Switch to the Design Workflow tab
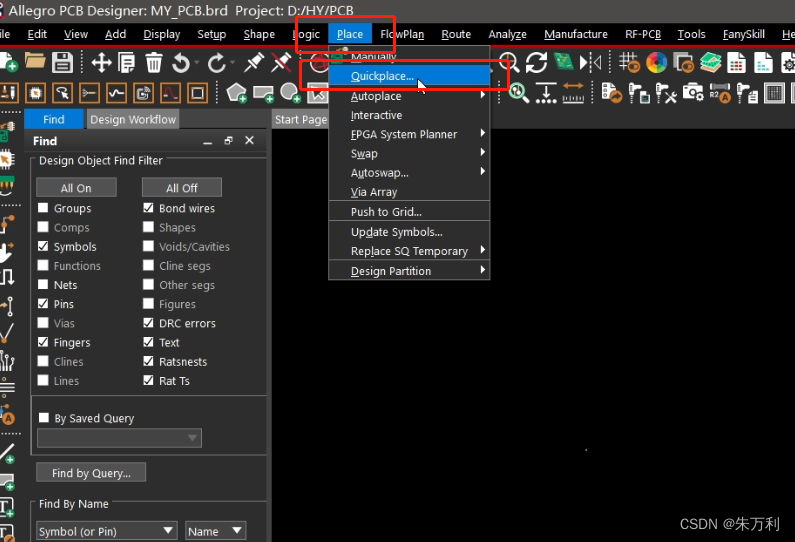 (x=133, y=119)
